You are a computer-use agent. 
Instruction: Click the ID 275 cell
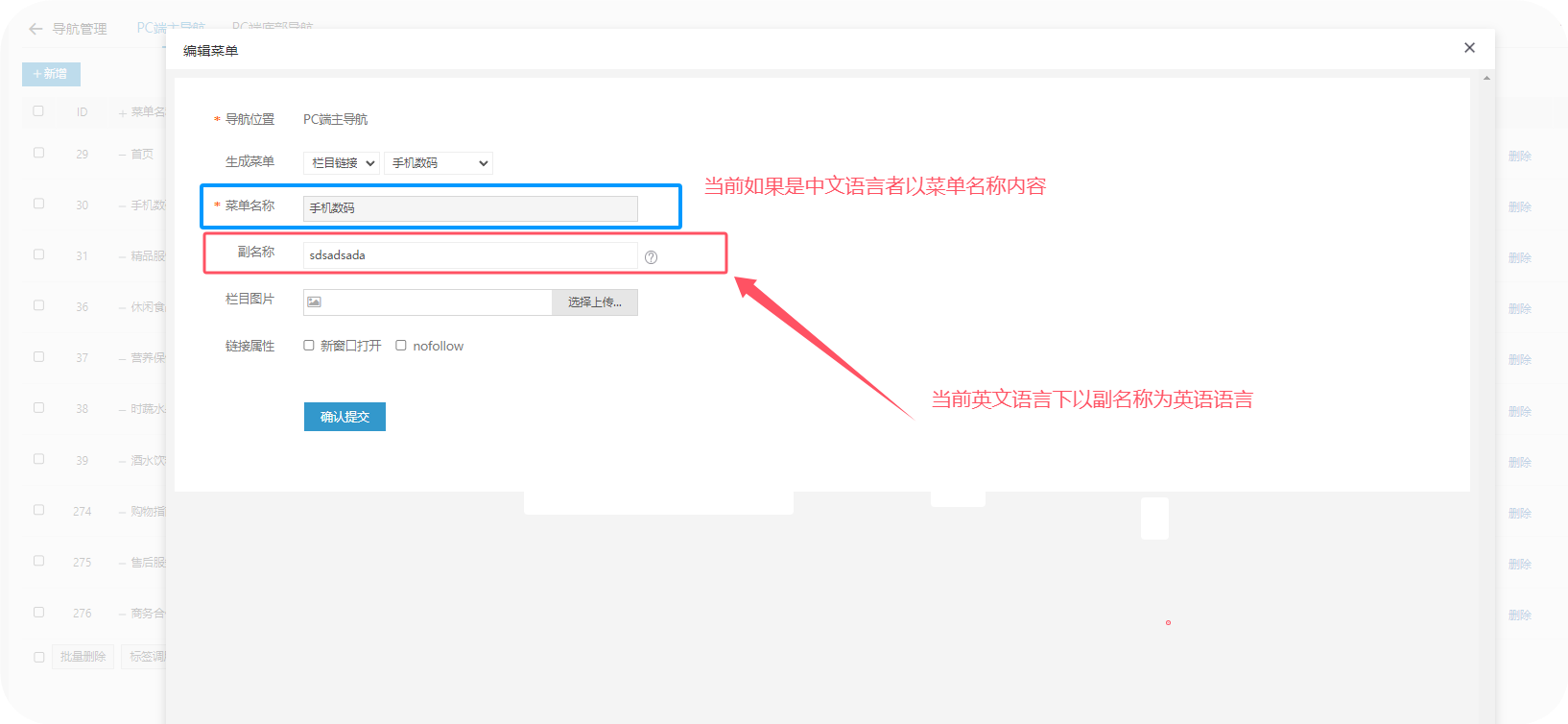pyautogui.click(x=83, y=563)
